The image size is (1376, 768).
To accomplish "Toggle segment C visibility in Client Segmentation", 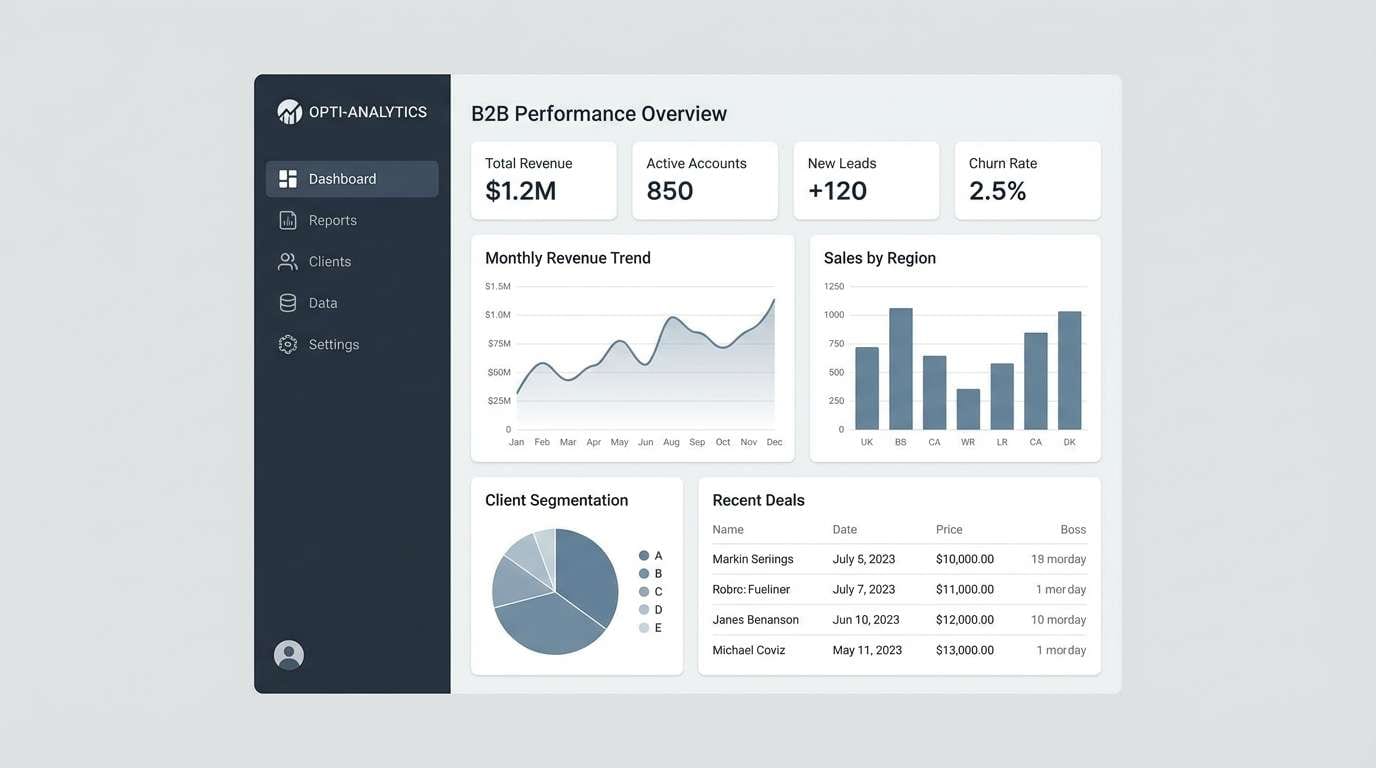I will tap(644, 591).
